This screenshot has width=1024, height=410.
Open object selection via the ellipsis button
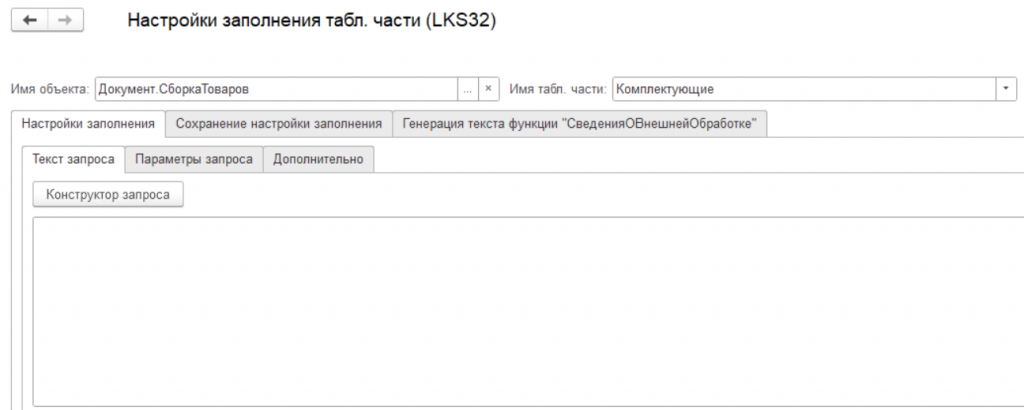(x=467, y=89)
